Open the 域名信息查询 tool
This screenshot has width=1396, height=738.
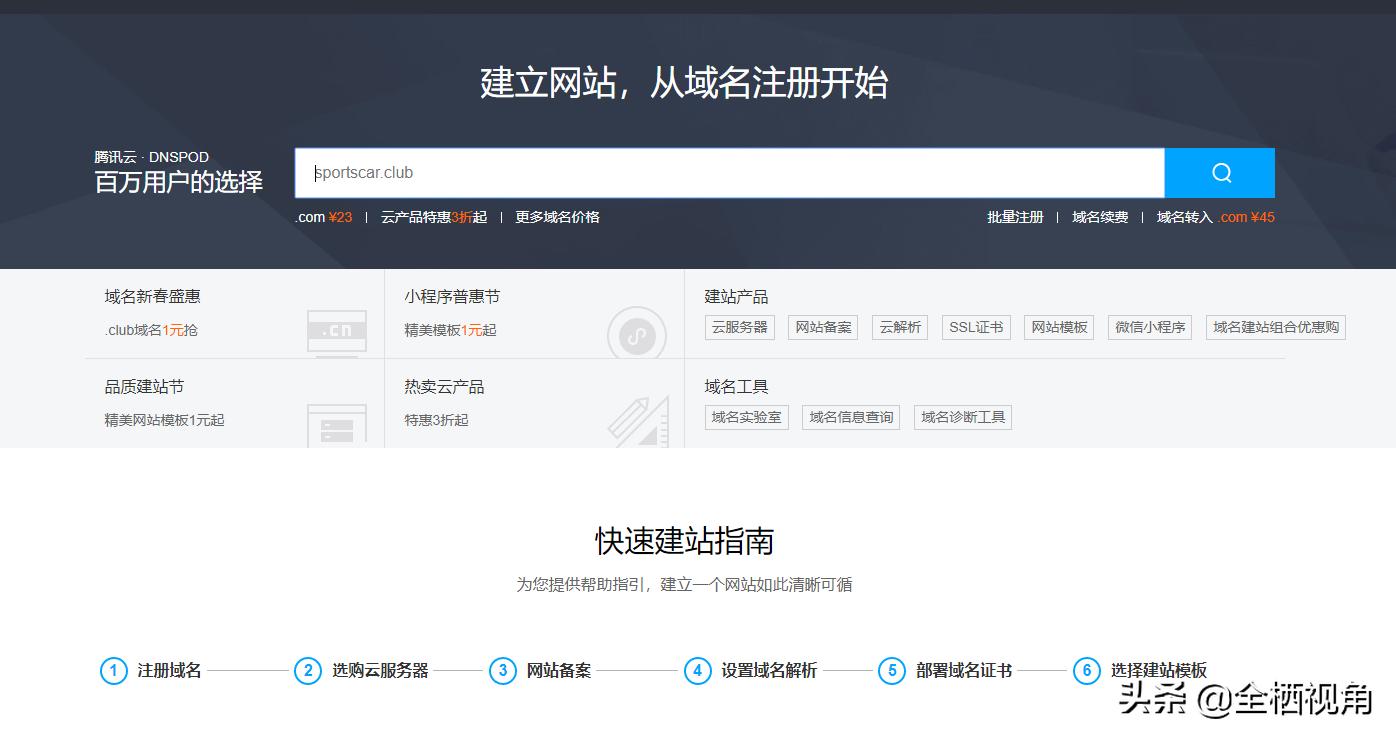pyautogui.click(x=851, y=417)
